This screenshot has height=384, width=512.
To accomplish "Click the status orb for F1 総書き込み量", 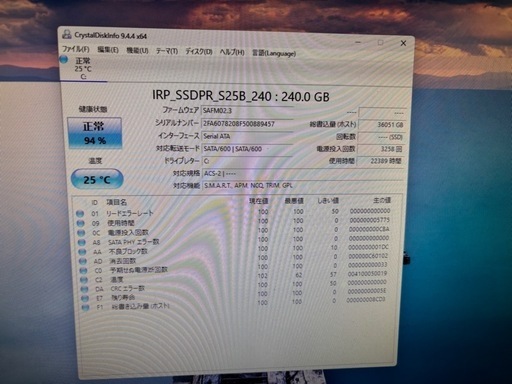I will 86,307.
